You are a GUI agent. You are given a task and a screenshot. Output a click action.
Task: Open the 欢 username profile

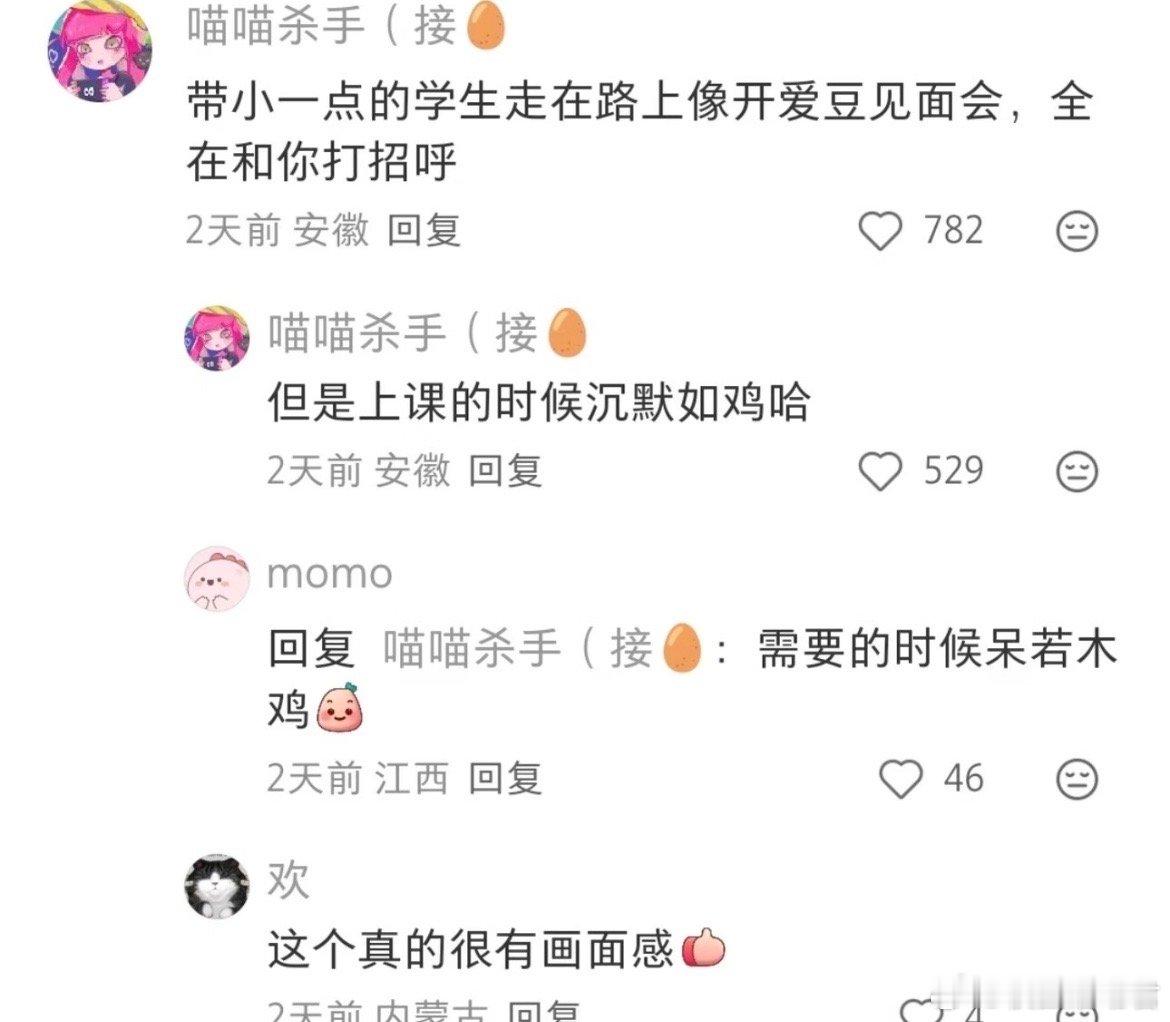288,880
